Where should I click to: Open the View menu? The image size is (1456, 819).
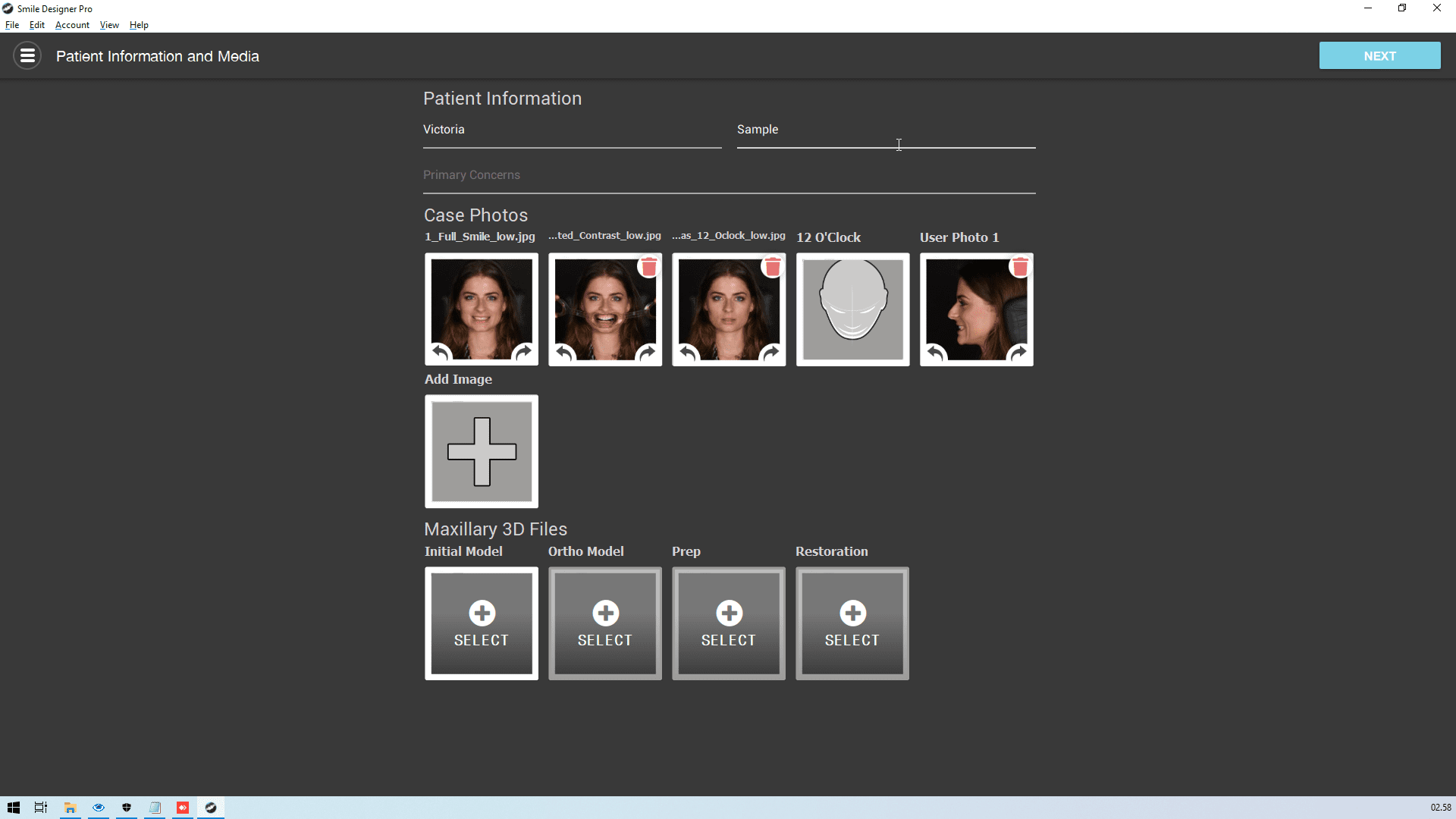[109, 25]
